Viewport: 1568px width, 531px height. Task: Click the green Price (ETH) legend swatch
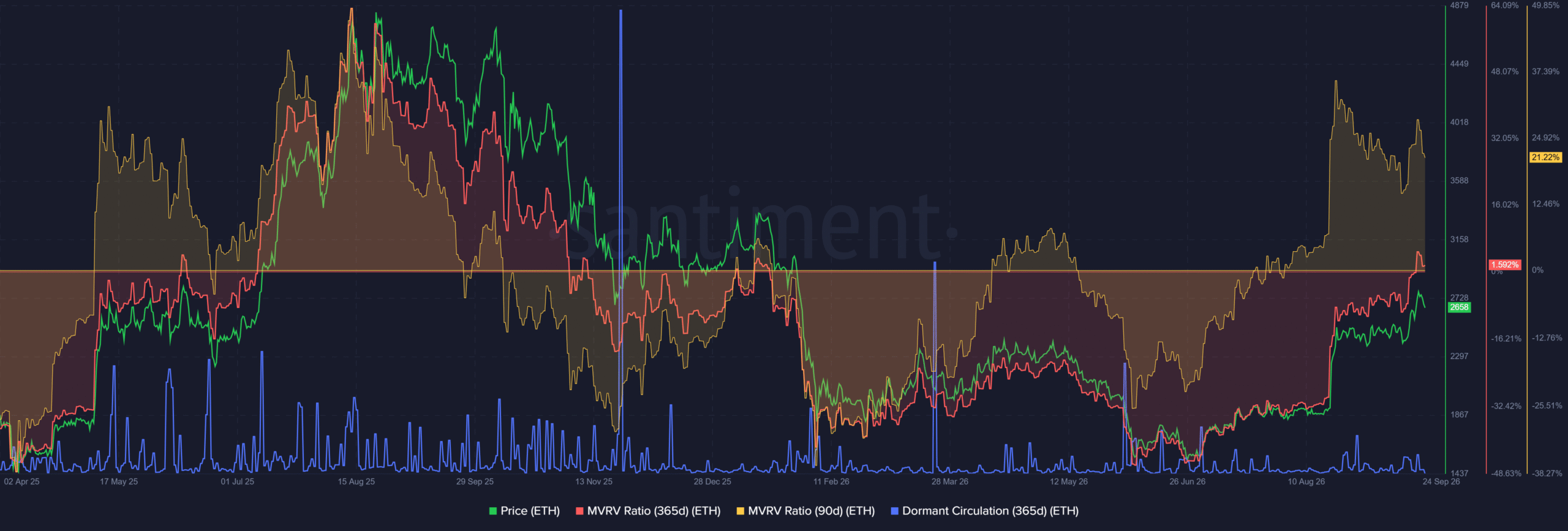tap(493, 511)
